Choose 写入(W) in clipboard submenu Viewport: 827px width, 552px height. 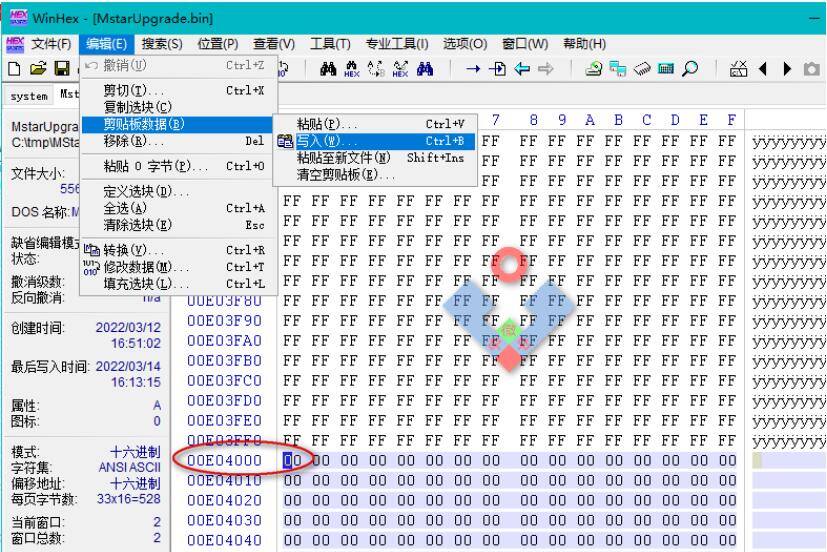pyautogui.click(x=375, y=141)
